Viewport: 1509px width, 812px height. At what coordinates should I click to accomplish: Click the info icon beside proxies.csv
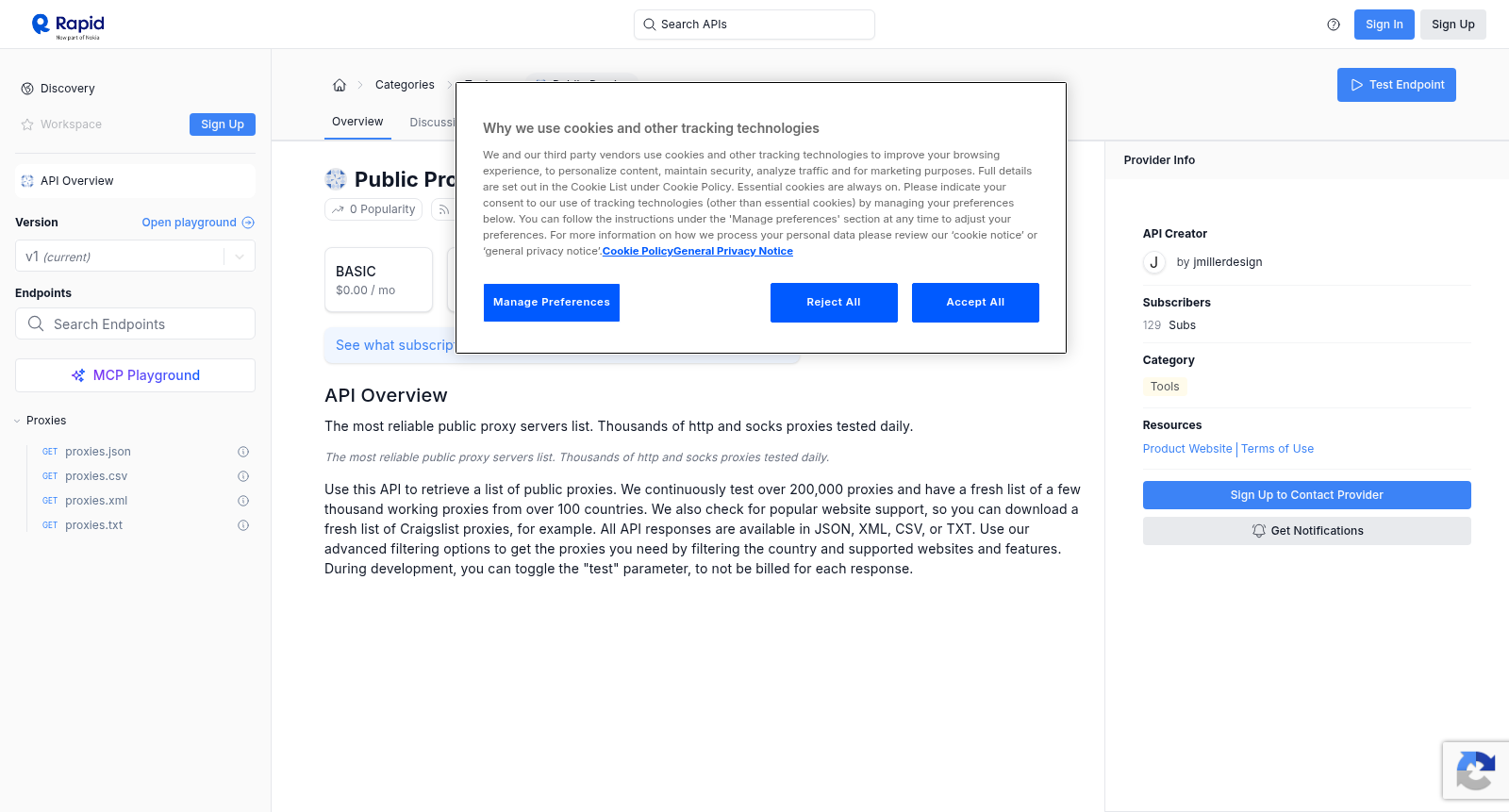(243, 476)
